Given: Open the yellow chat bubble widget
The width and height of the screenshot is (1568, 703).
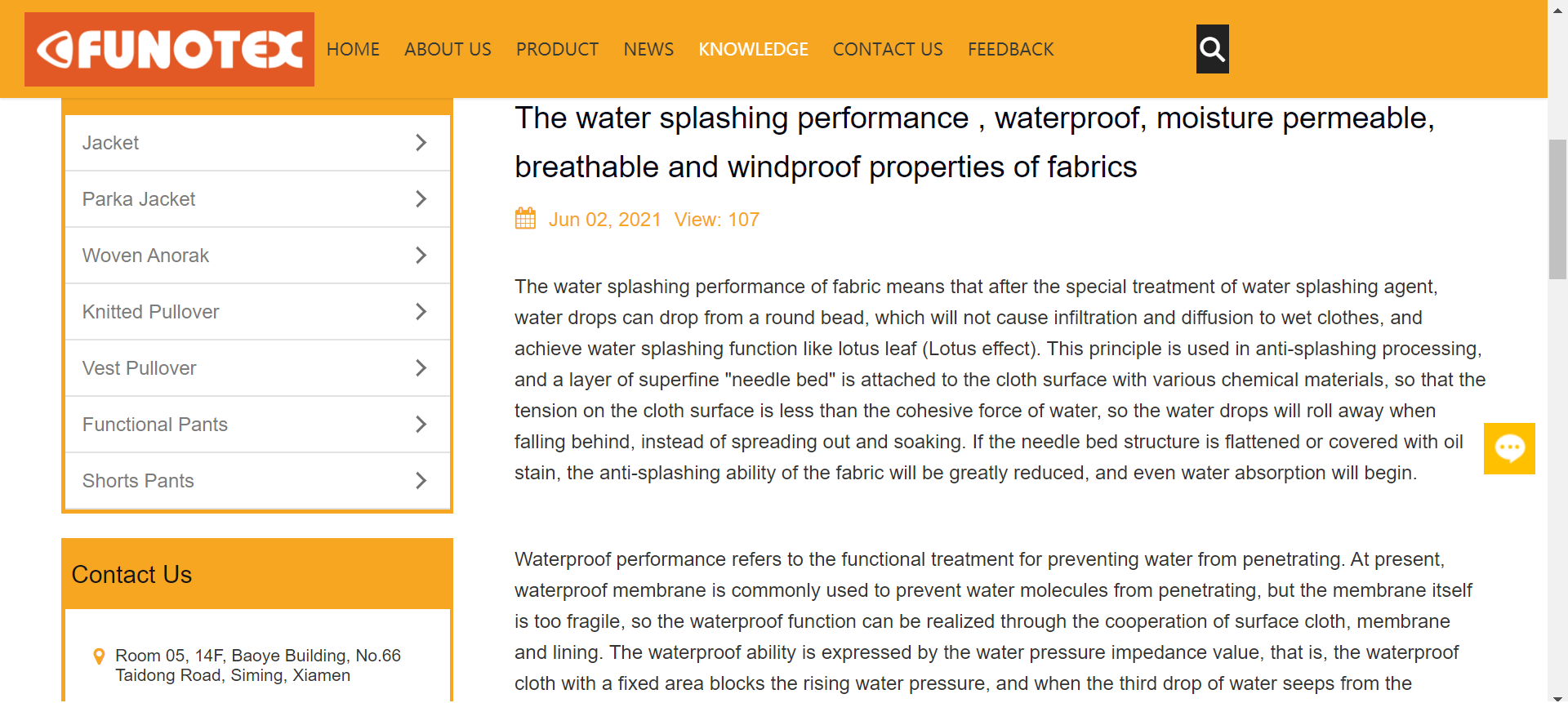Looking at the screenshot, I should coord(1509,448).
